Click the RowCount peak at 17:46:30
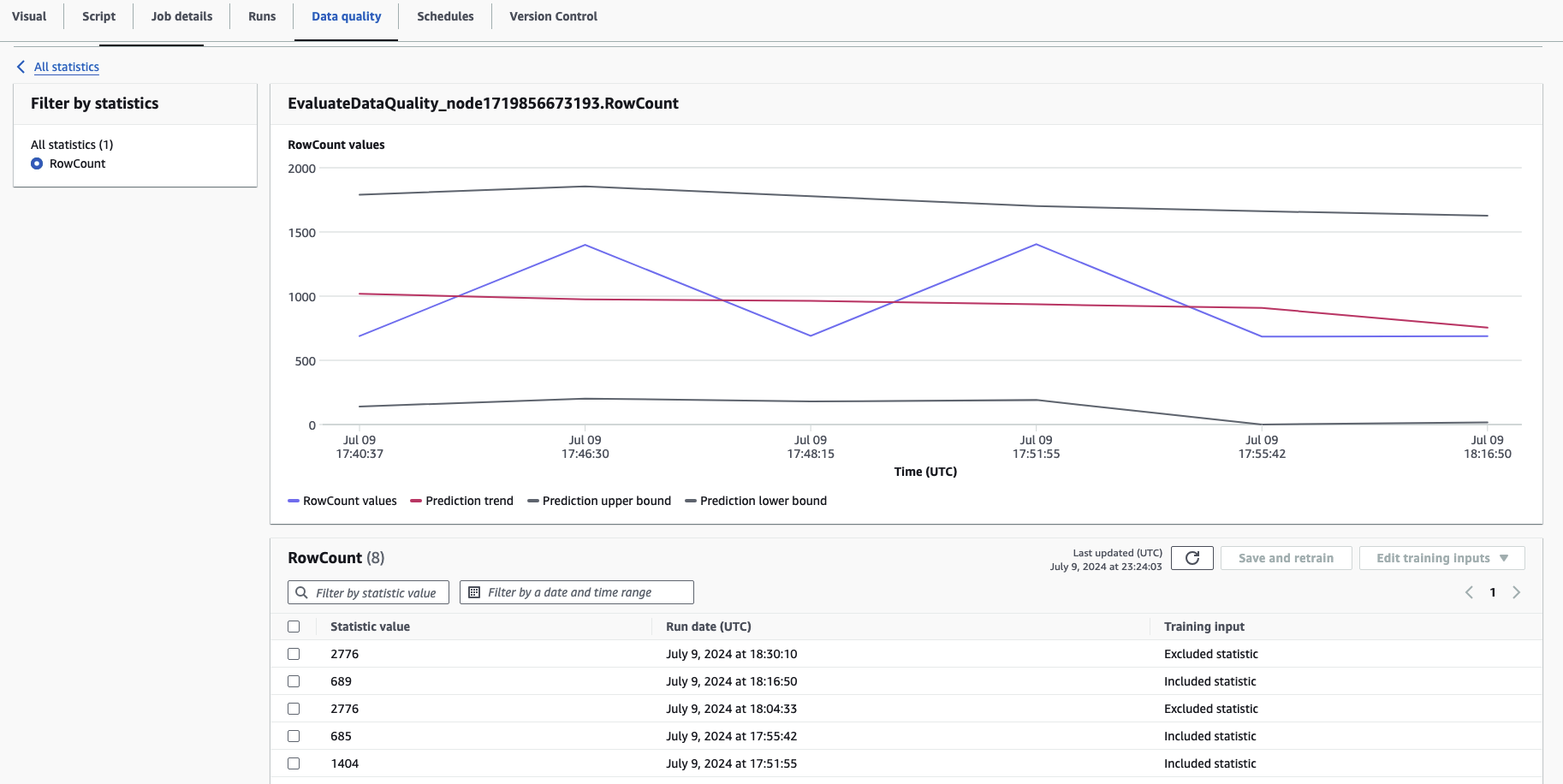 [585, 246]
